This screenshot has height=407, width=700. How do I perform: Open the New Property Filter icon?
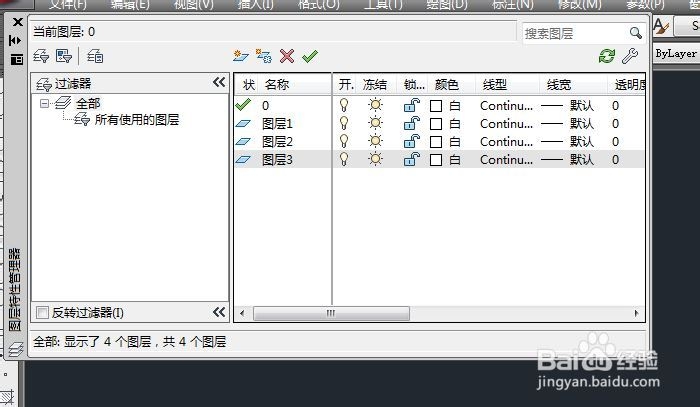point(42,56)
